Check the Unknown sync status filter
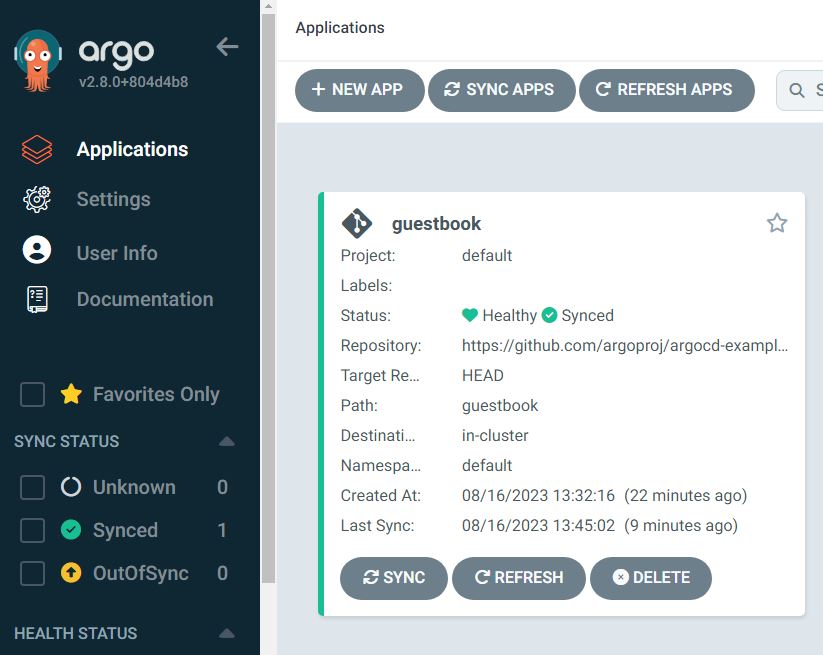The image size is (823, 655). [33, 487]
